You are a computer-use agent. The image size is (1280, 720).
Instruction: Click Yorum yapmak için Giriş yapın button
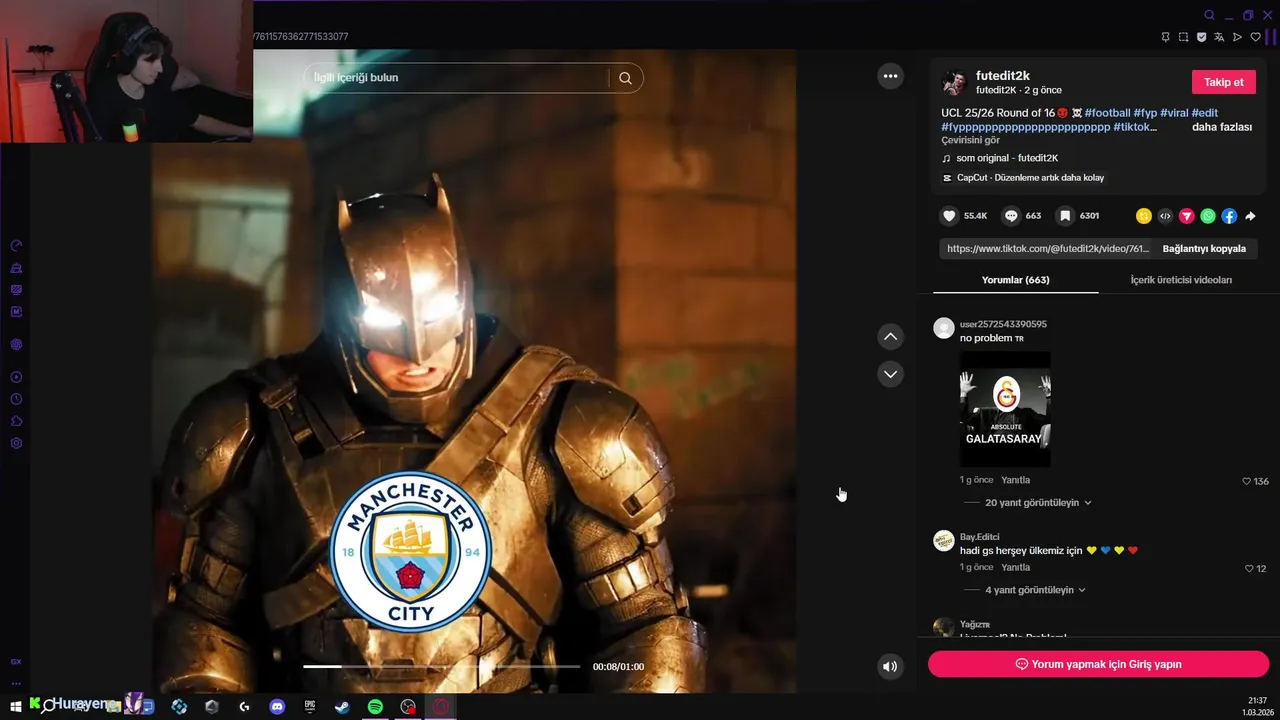(x=1098, y=664)
